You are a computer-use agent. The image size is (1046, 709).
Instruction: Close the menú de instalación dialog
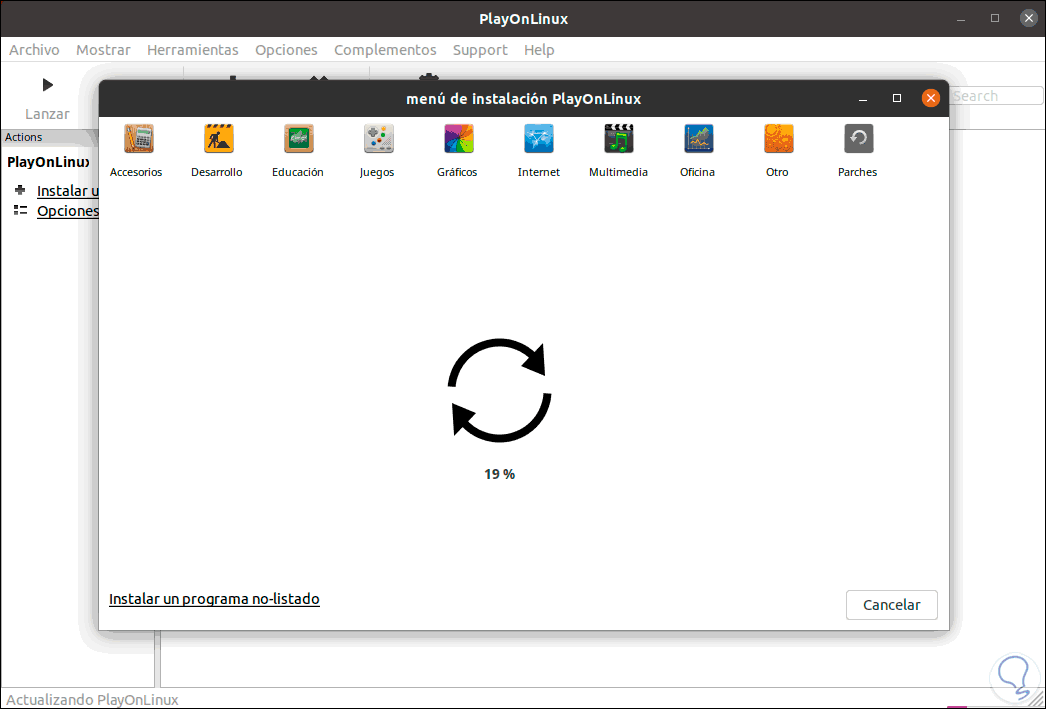pos(931,99)
